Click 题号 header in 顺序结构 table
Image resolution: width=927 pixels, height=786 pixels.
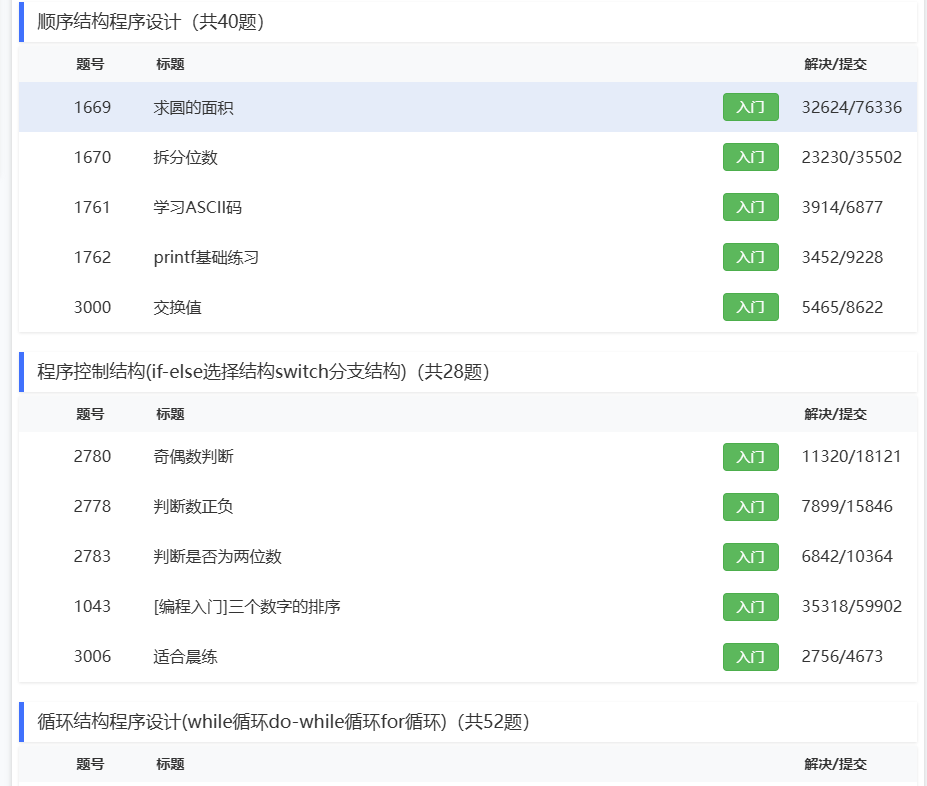[x=90, y=64]
